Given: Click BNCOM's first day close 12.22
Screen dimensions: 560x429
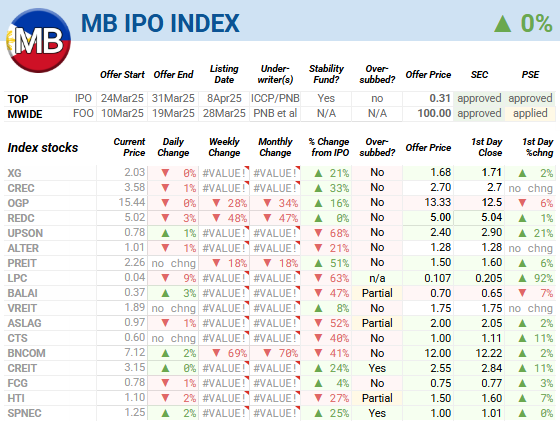Looking at the screenshot, I should pyautogui.click(x=489, y=353).
